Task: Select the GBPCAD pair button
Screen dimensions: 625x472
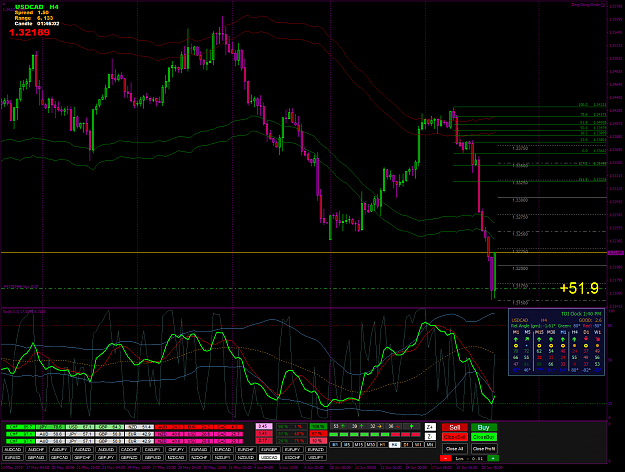Action: click(x=60, y=458)
